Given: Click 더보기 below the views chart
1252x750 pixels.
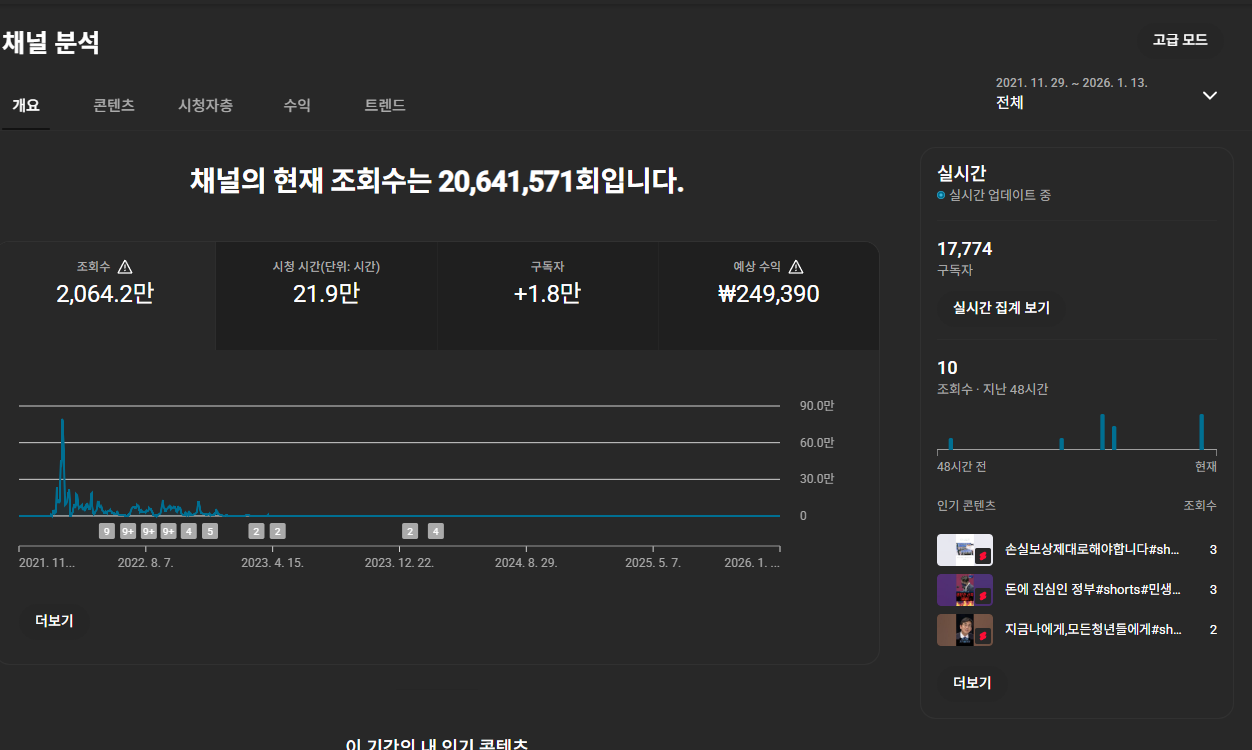Looking at the screenshot, I should point(54,620).
